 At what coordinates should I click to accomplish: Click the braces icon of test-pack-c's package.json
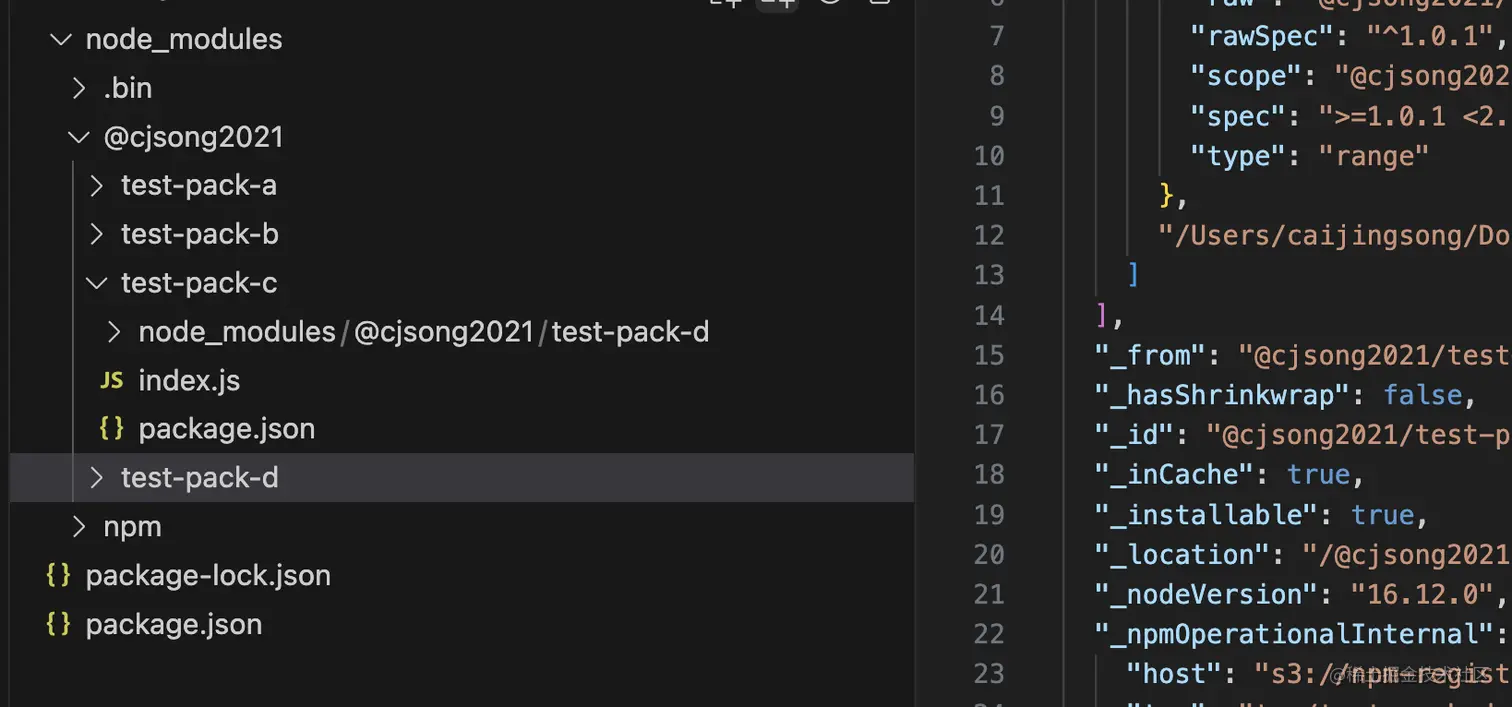[x=112, y=429]
